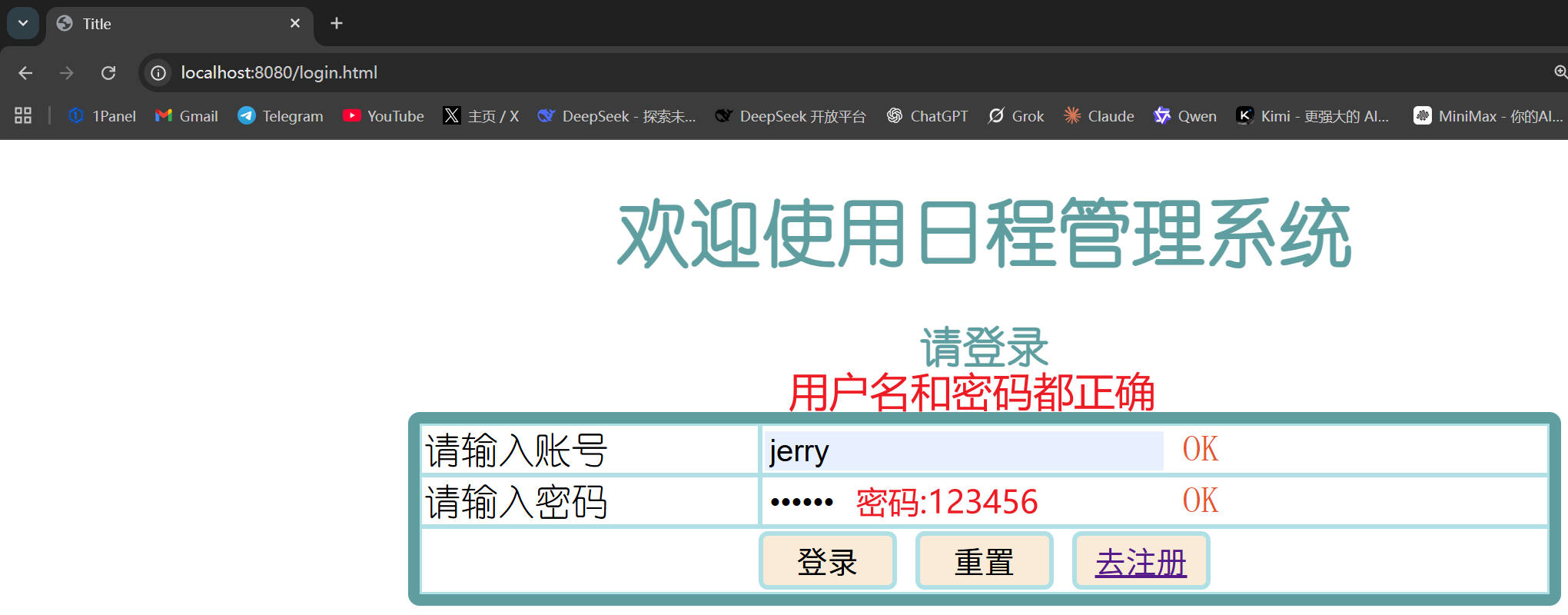1568x615 pixels.
Task: Open the DeepSeek - 探索未... bookmark
Action: point(616,116)
